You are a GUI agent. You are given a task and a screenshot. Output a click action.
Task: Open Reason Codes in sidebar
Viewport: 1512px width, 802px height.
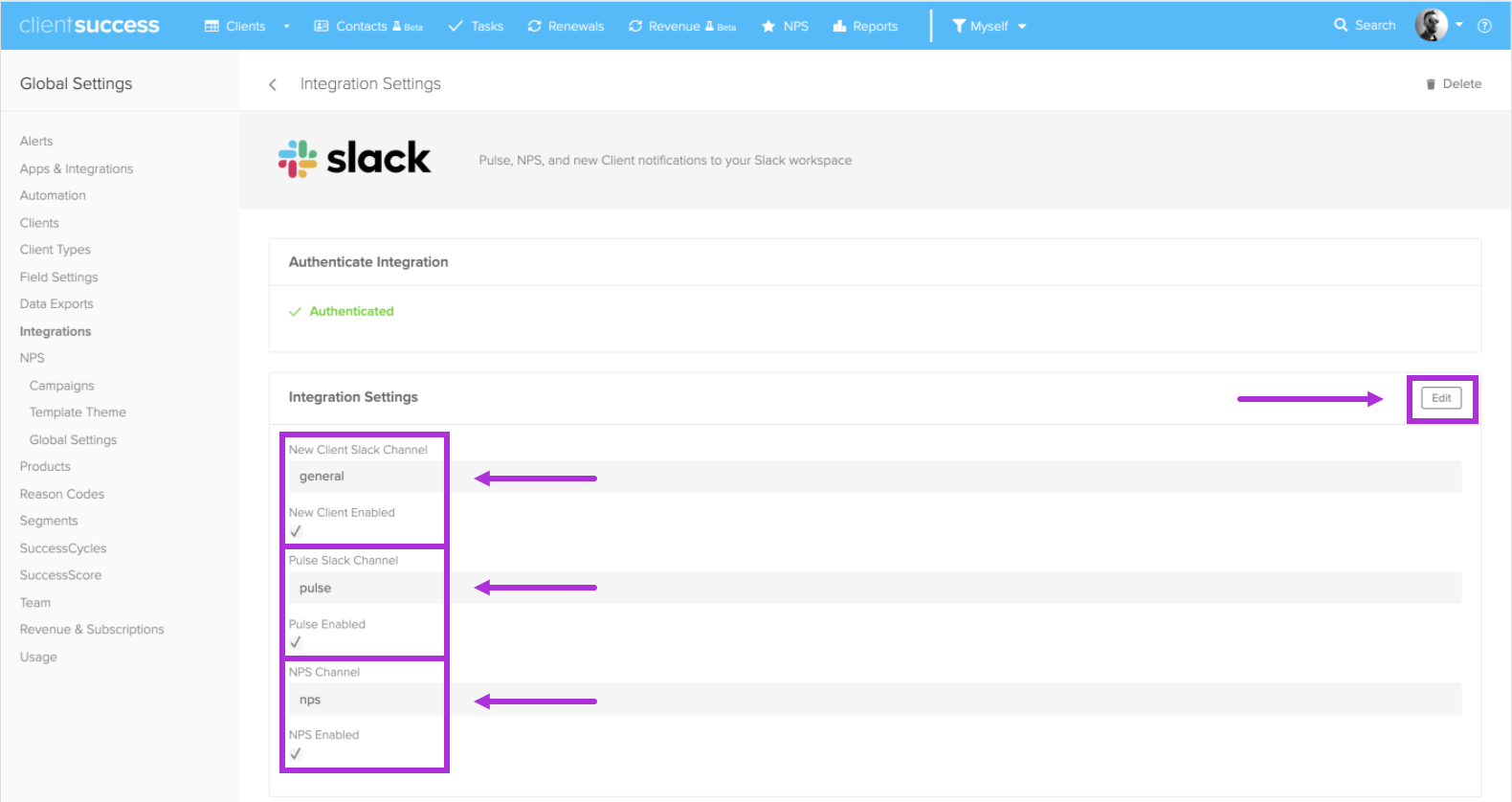(62, 494)
